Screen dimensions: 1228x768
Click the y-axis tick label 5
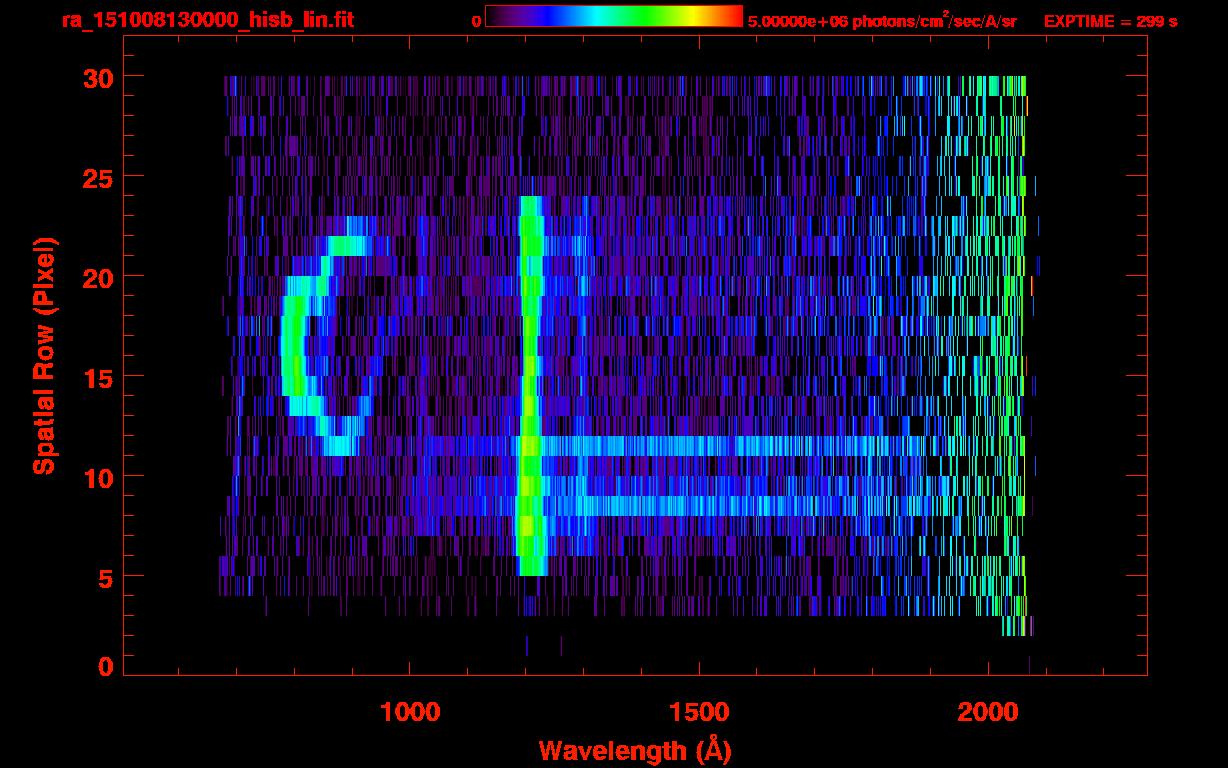pyautogui.click(x=106, y=577)
